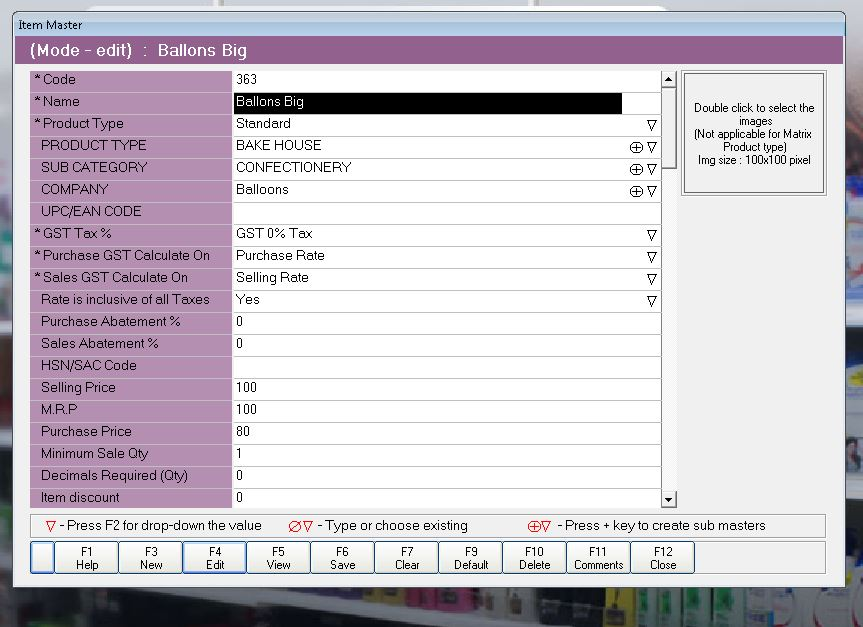
Task: Expand the CONFECTIONERY sub category dropdown
Action: 652,170
